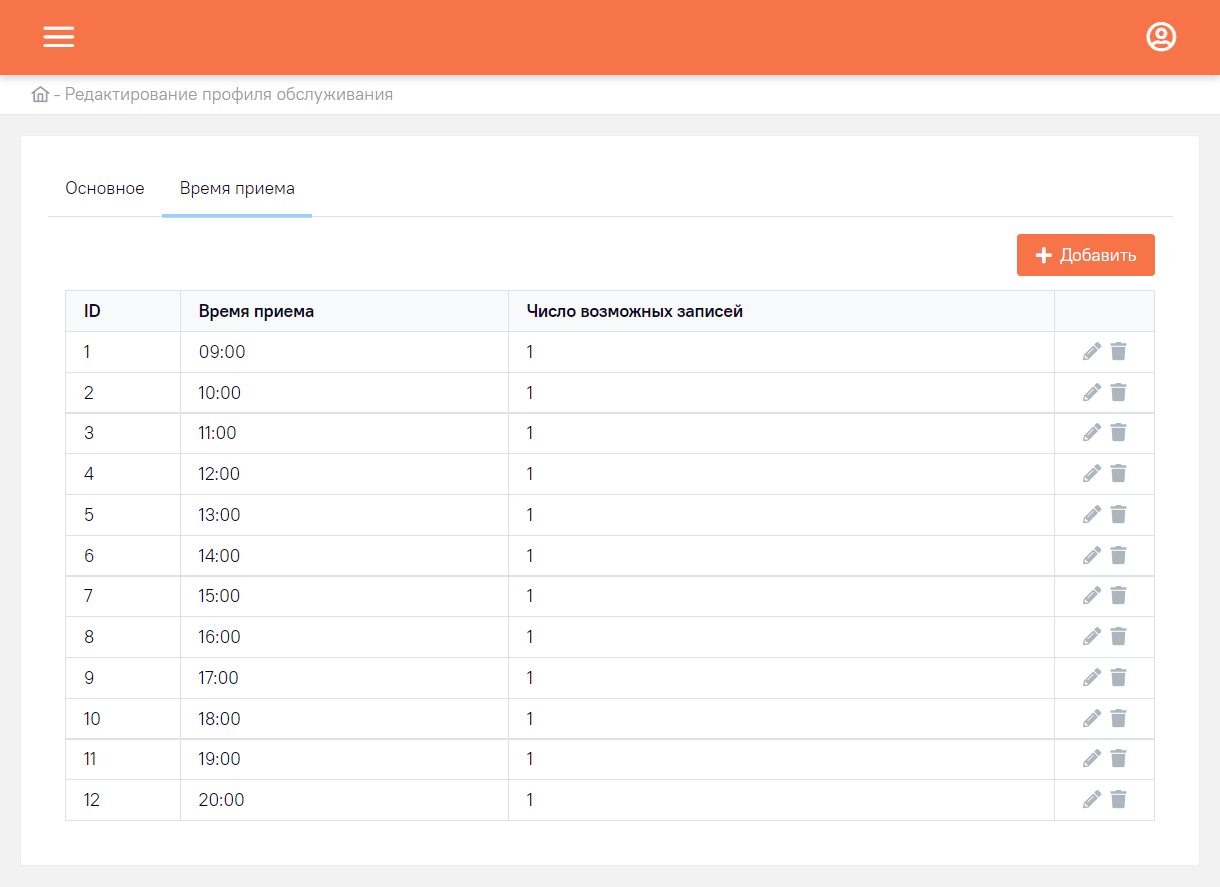
Task: Edit the 14:00 time slot
Action: [1092, 556]
